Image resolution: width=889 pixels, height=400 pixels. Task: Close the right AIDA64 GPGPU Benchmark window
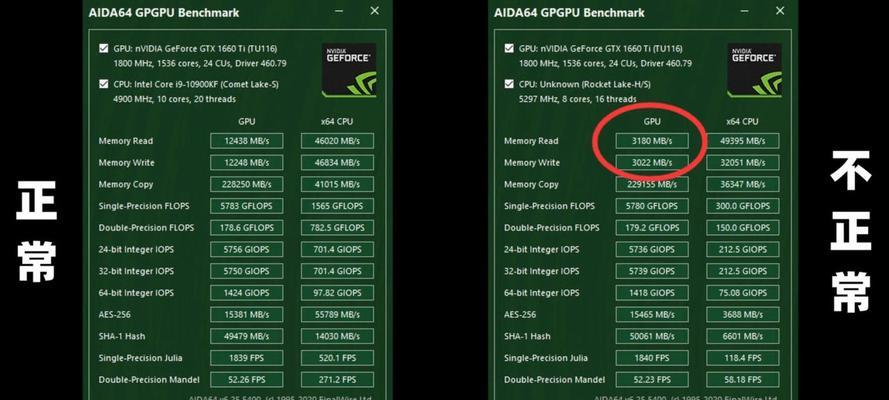pos(780,11)
